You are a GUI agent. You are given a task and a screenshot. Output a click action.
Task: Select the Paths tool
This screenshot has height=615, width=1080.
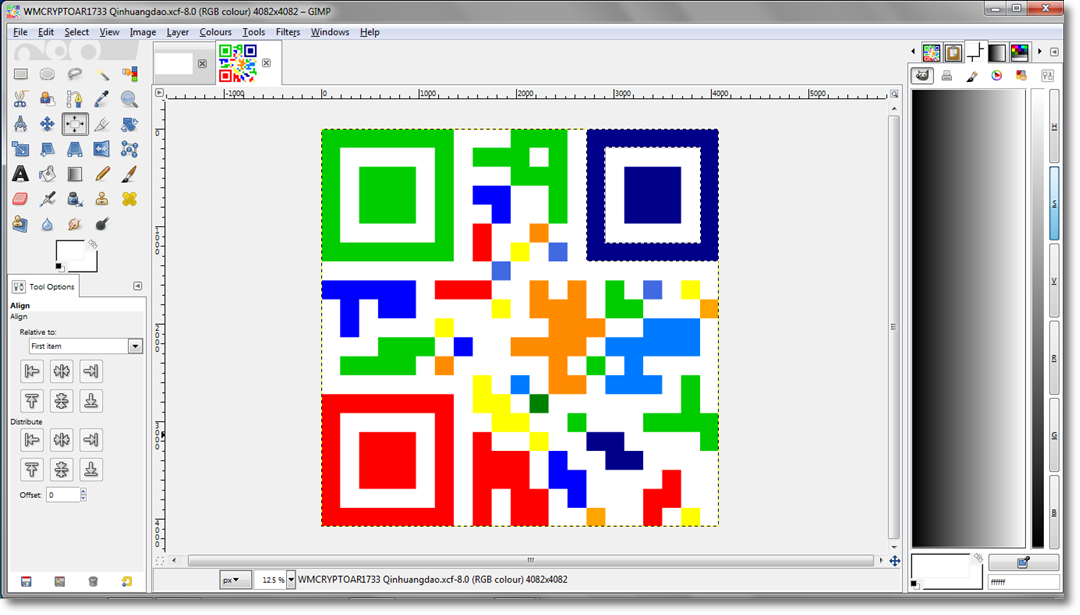[74, 99]
